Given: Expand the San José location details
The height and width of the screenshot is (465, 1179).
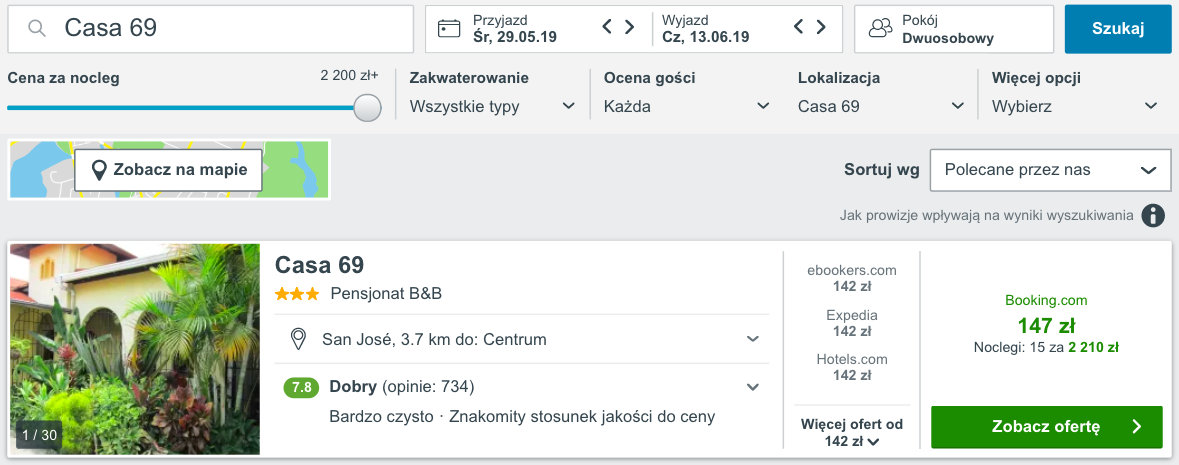Looking at the screenshot, I should (x=753, y=339).
